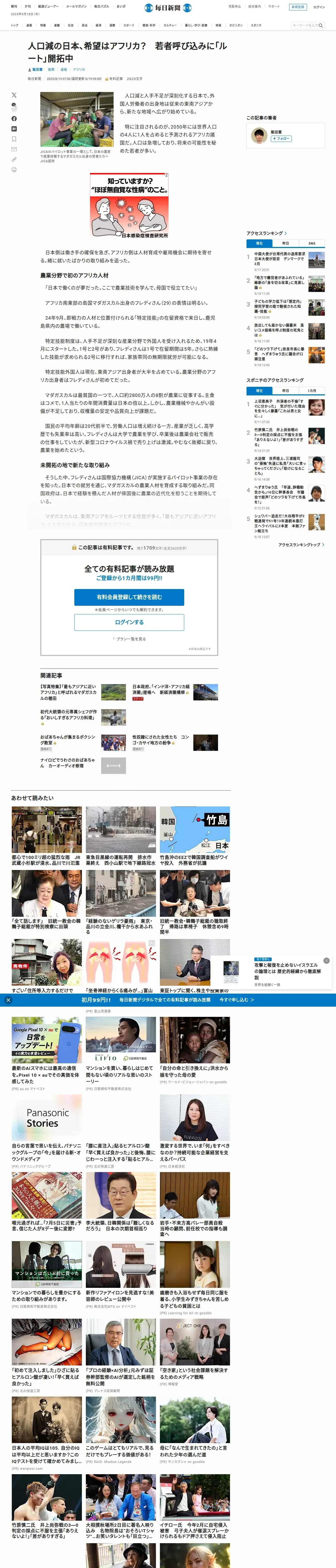Open the オピニオン navigation item
The image size is (336, 1568).
(x=236, y=26)
